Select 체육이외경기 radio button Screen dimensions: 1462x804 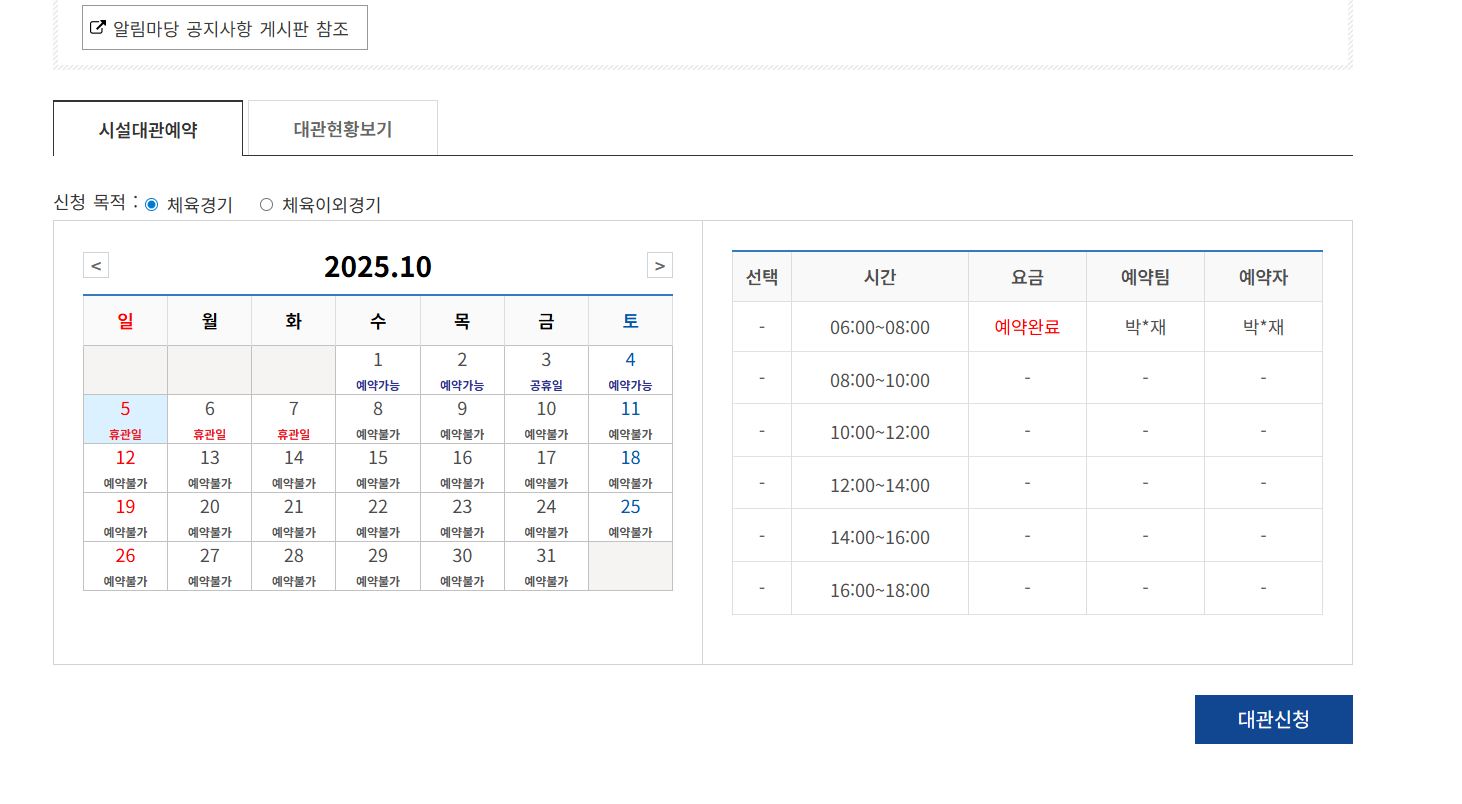tap(266, 205)
